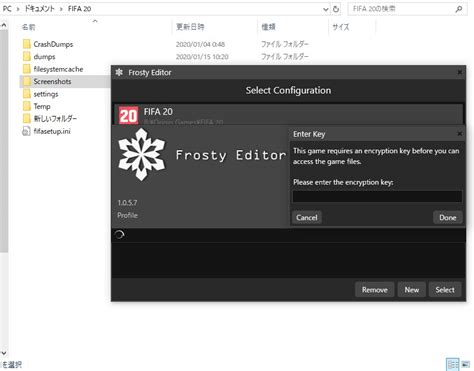Select the fifasetup.ini file

pos(52,131)
